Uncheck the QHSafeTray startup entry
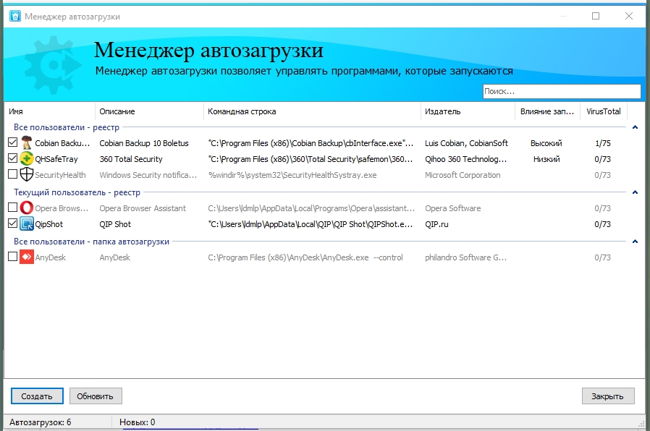This screenshot has width=650, height=431. (x=13, y=158)
